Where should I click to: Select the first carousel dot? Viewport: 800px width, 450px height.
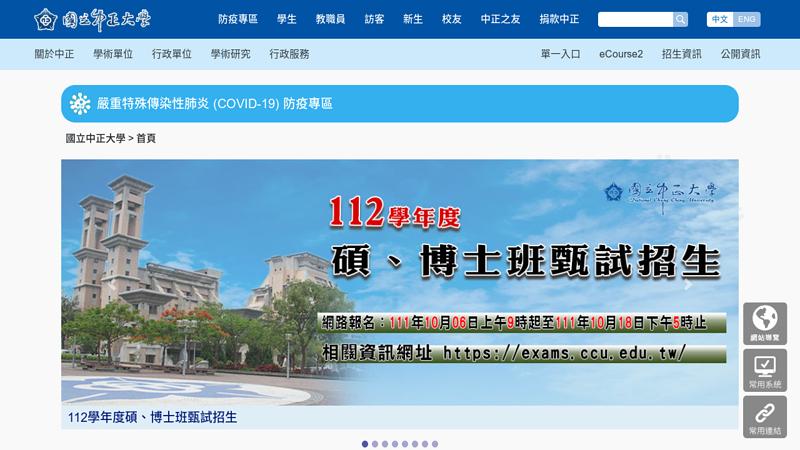pyautogui.click(x=365, y=444)
